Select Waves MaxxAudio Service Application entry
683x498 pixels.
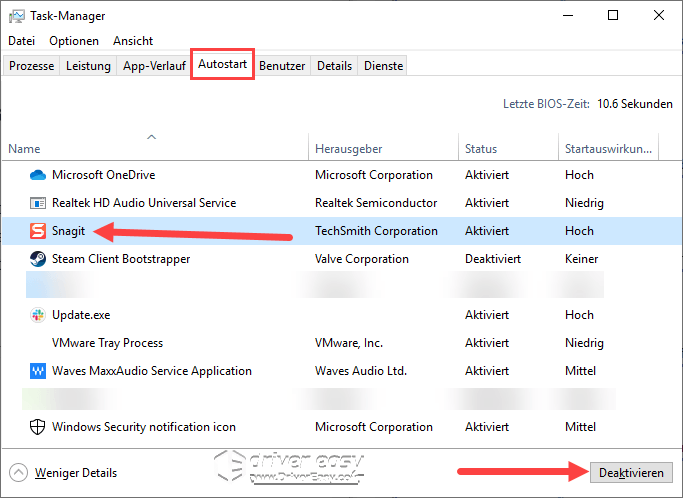(x=152, y=371)
